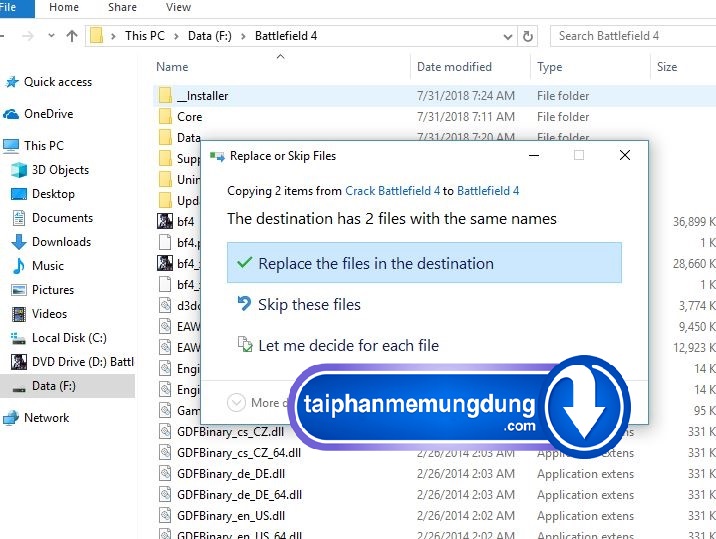Sort by Date modified column header
Viewport: 716px width, 539px height.
[x=454, y=67]
